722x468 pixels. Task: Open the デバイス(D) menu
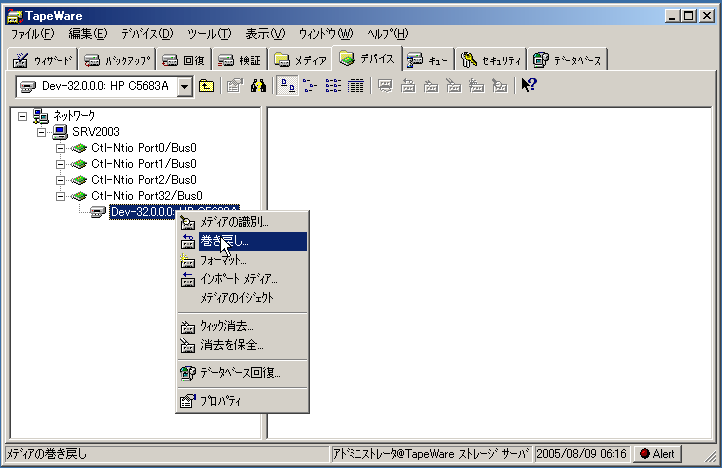[x=147, y=34]
